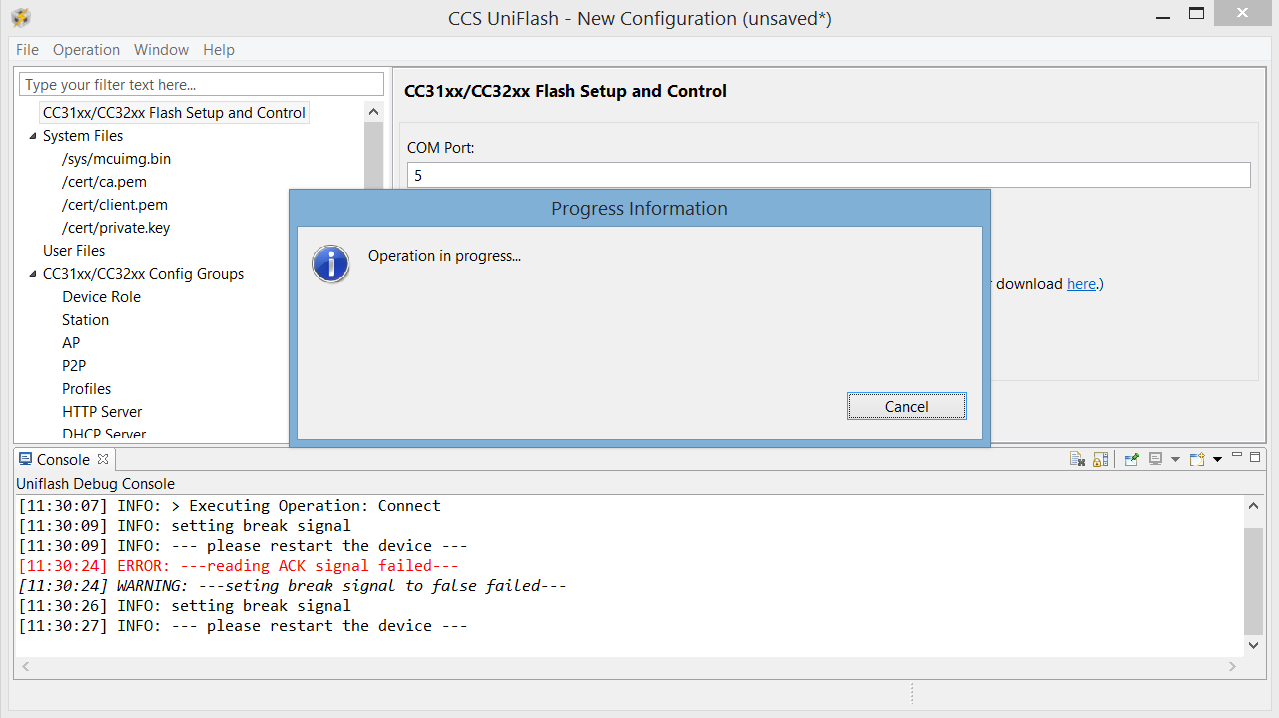1279x718 pixels.
Task: Close the Console tab via X
Action: point(102,459)
